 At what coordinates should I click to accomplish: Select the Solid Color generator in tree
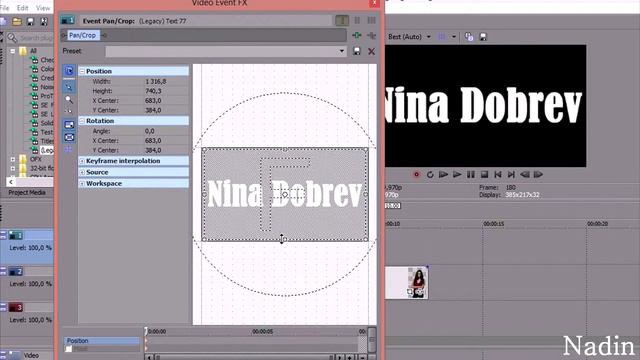(47, 123)
